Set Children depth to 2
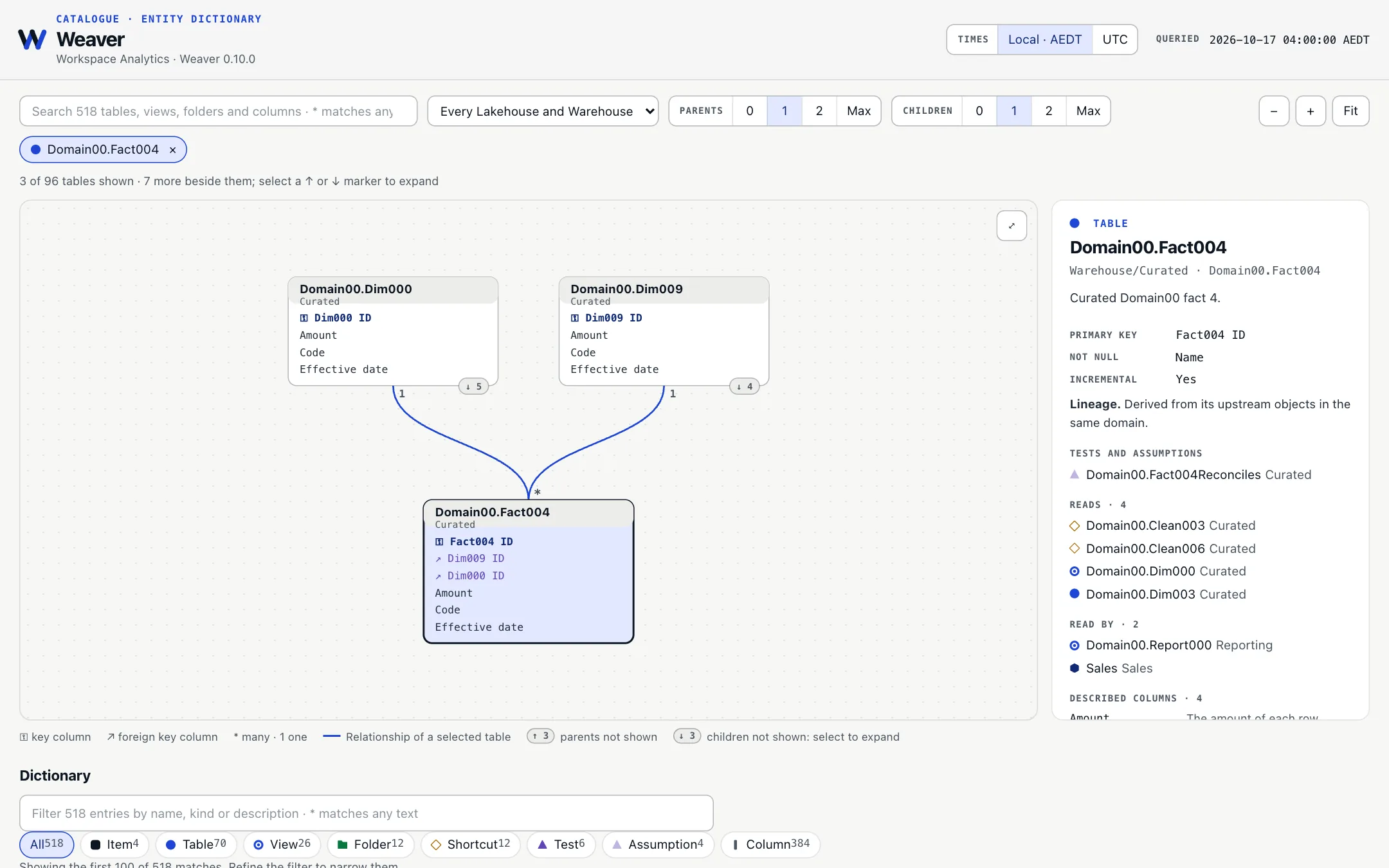This screenshot has height=868, width=1389. click(x=1049, y=111)
